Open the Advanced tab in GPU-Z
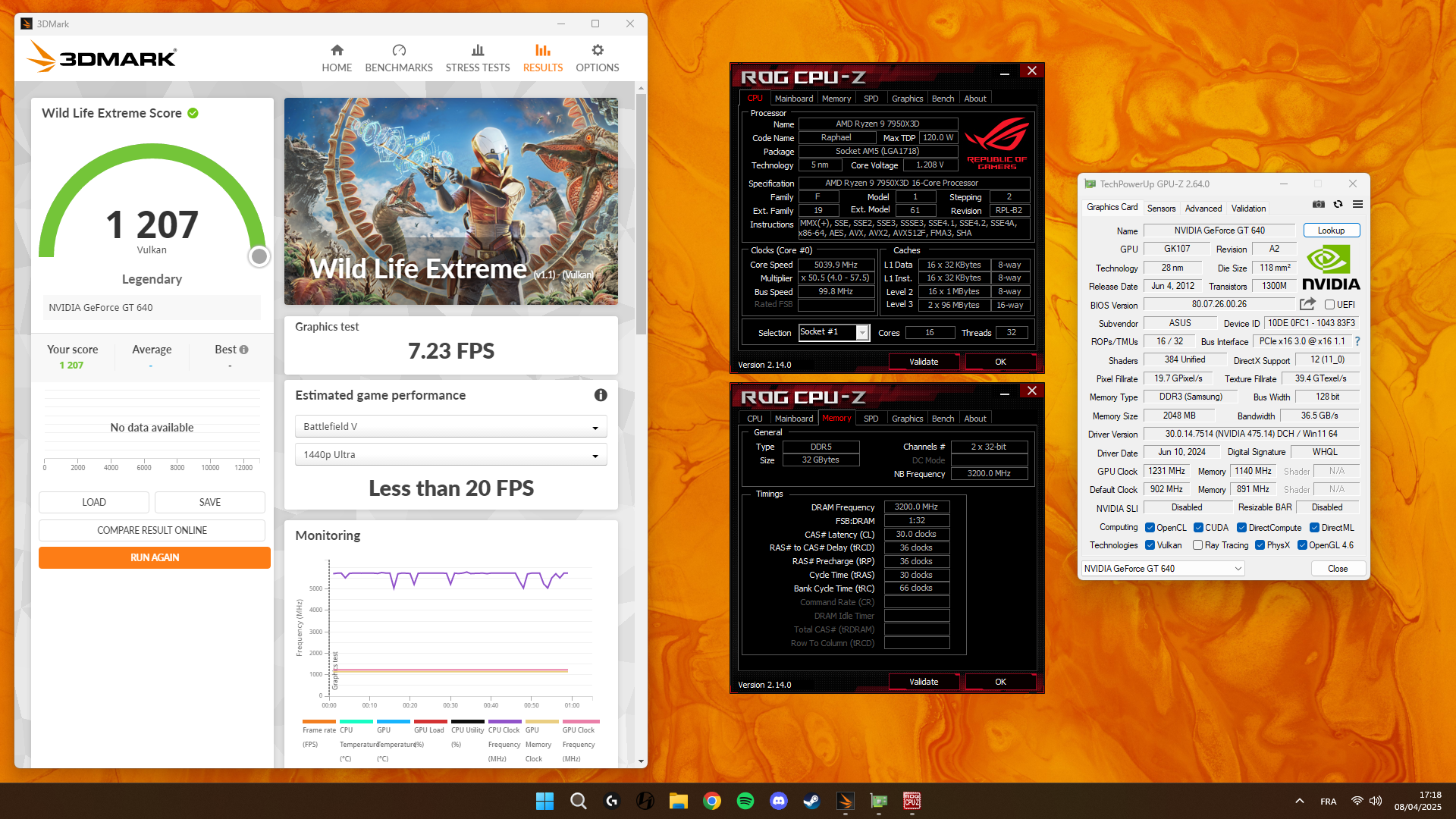The width and height of the screenshot is (1456, 819). tap(1203, 209)
